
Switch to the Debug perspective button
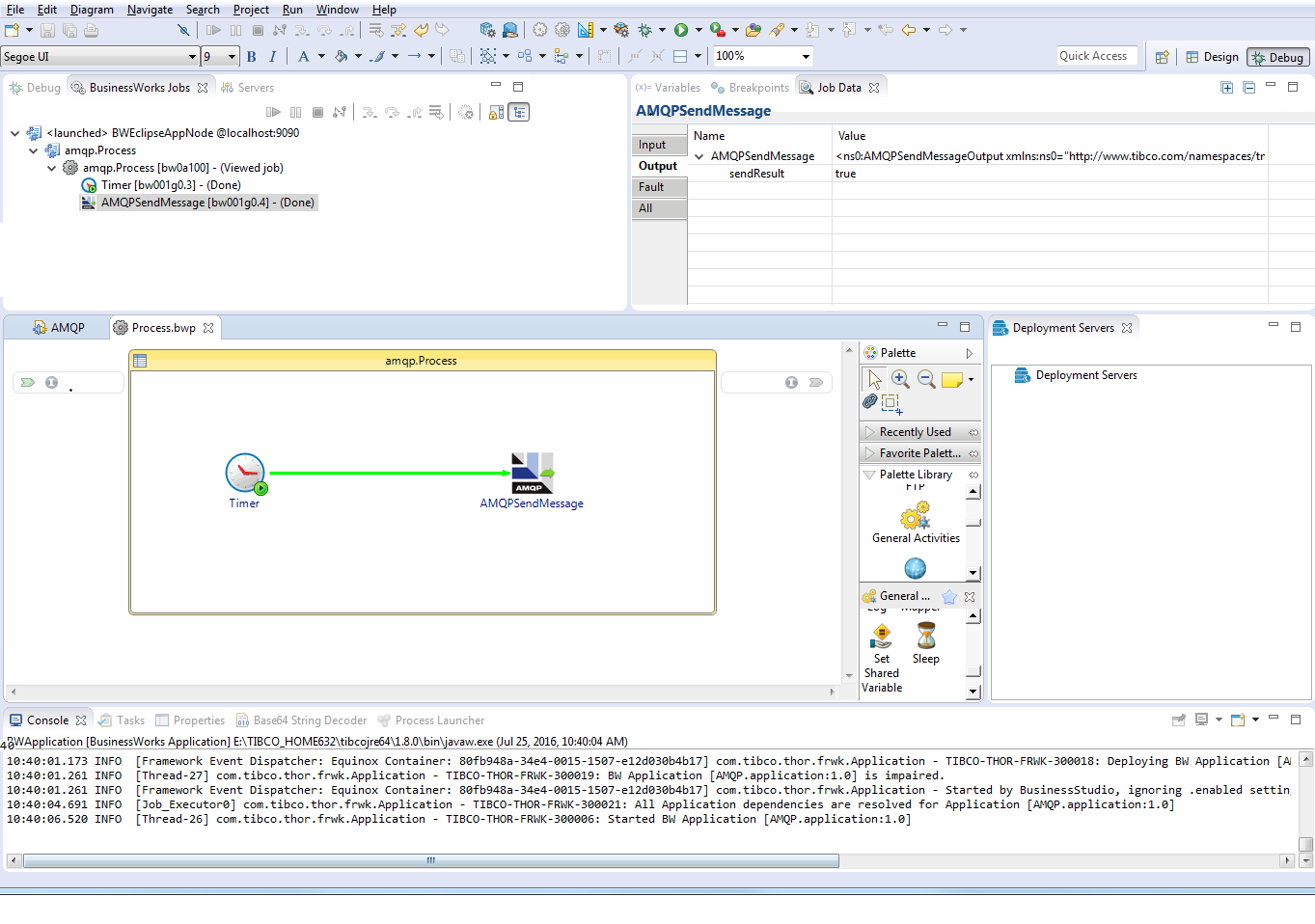(x=1277, y=57)
